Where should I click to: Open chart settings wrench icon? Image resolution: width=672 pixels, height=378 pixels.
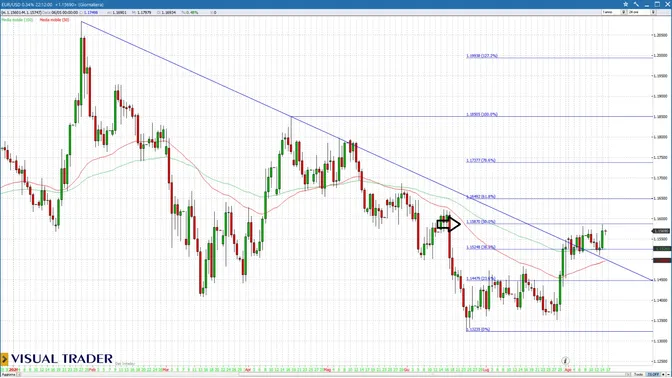pyautogui.click(x=636, y=4)
